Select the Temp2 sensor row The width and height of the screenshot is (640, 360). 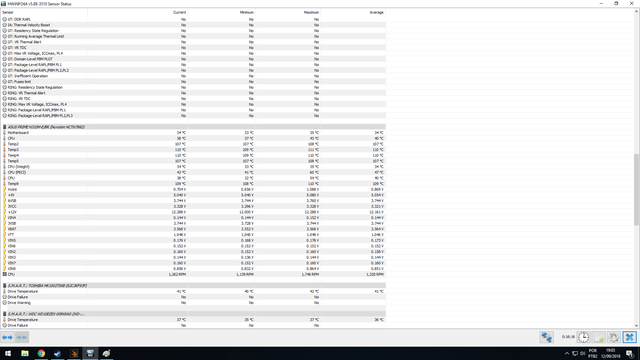click(193, 144)
